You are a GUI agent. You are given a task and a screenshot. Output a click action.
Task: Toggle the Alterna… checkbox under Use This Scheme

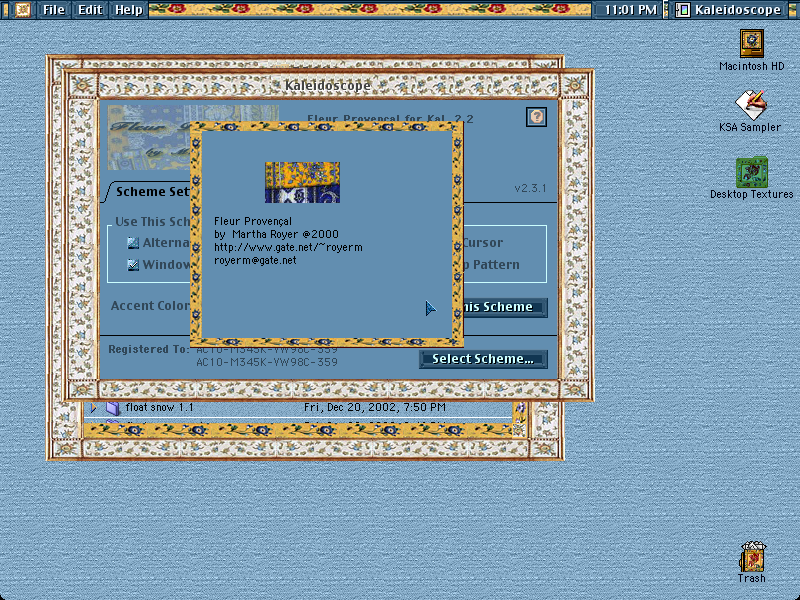[133, 243]
